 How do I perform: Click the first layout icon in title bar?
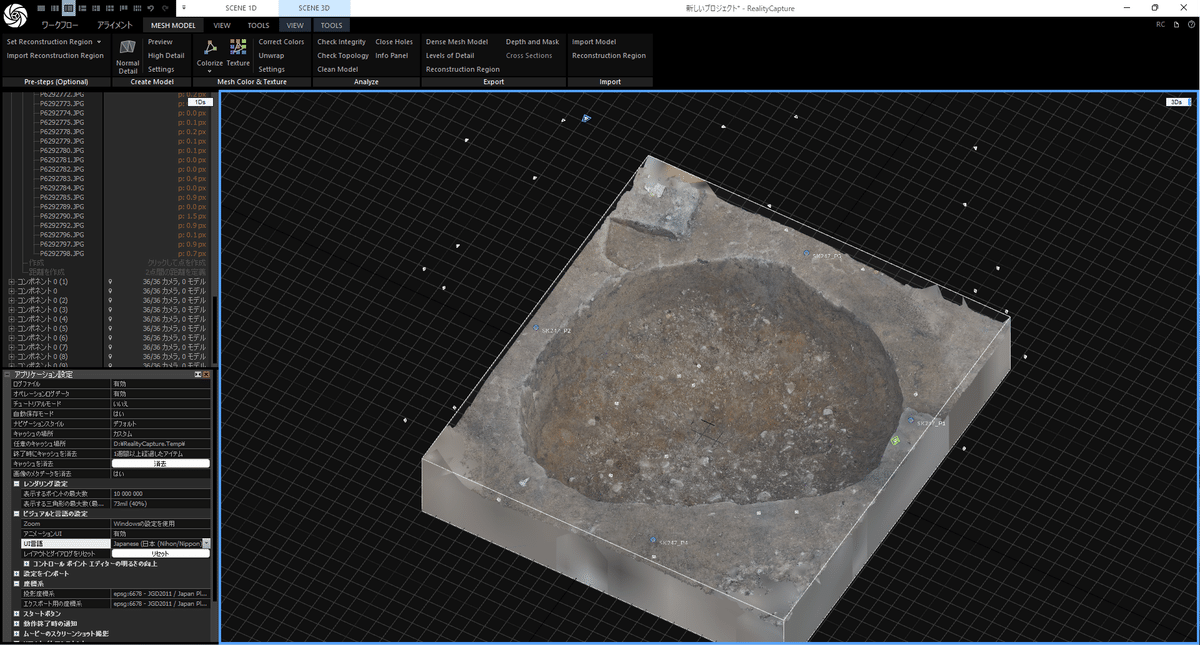[42, 7]
